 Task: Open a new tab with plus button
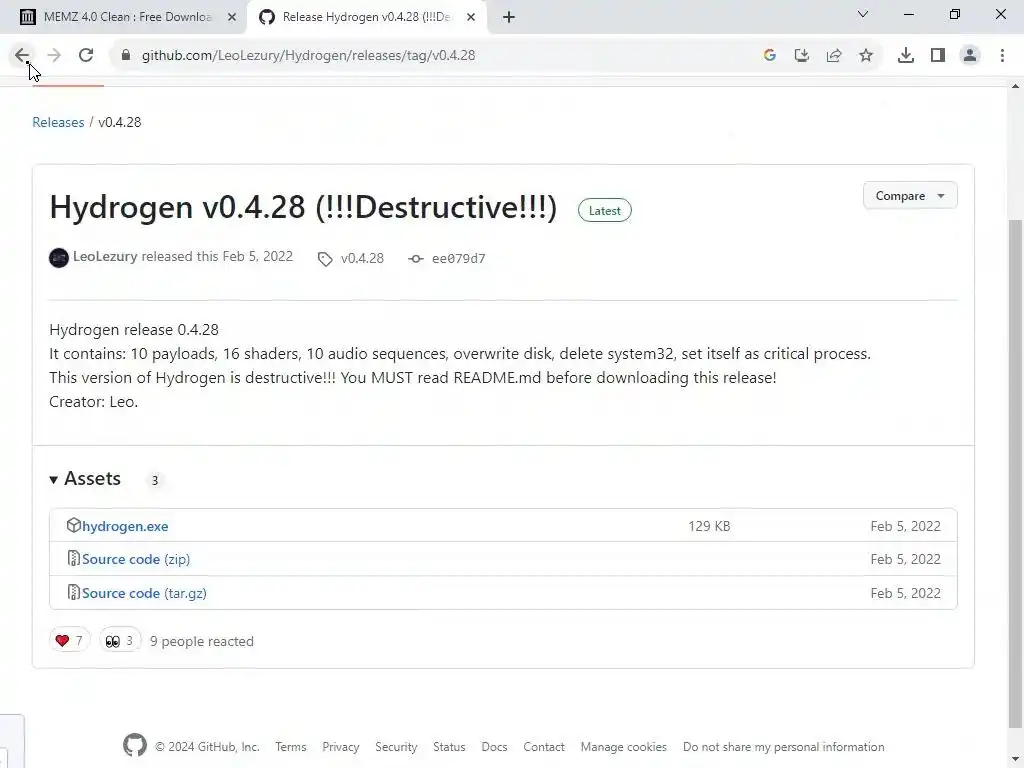point(509,17)
